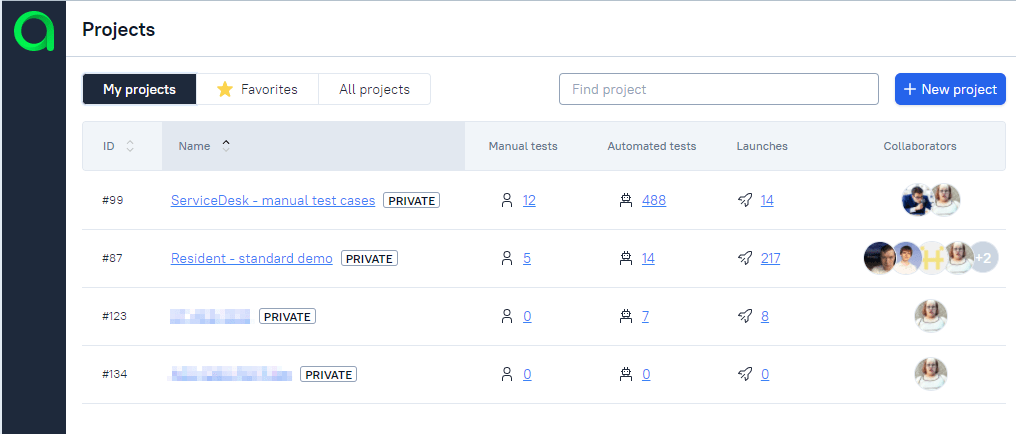This screenshot has height=434, width=1016.
Task: Open ServiceDesk - manual test cases project
Action: click(x=273, y=200)
